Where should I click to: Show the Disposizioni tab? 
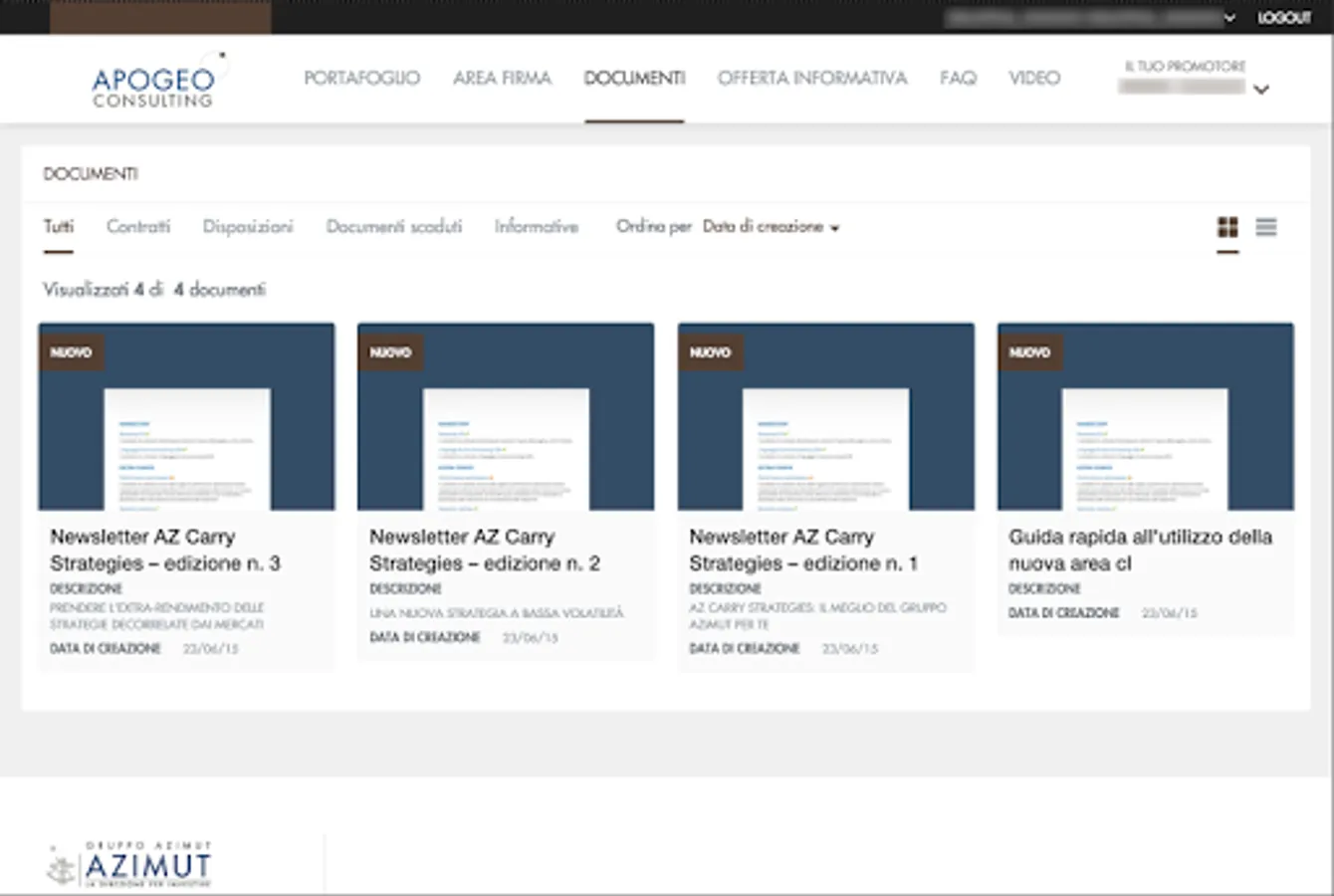[x=248, y=227]
